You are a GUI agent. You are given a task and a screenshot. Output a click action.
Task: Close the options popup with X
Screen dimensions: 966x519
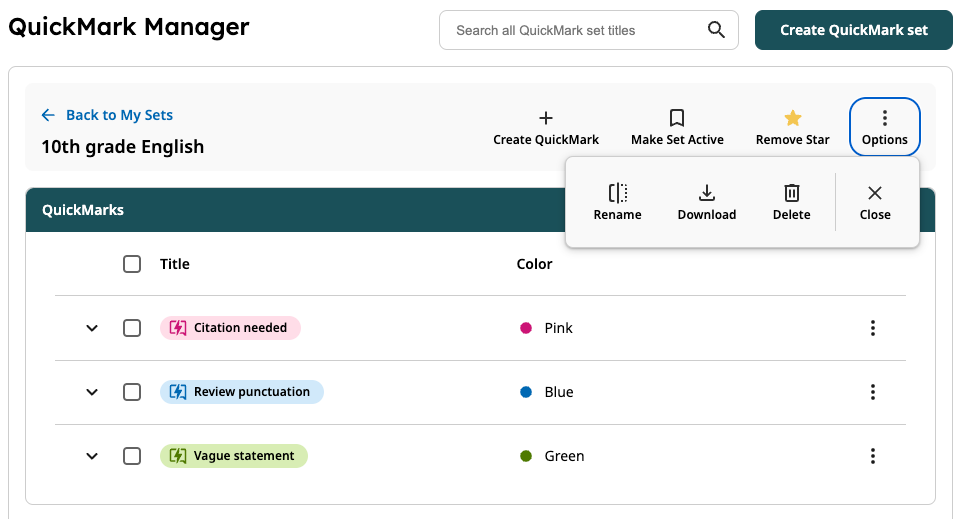pos(875,193)
